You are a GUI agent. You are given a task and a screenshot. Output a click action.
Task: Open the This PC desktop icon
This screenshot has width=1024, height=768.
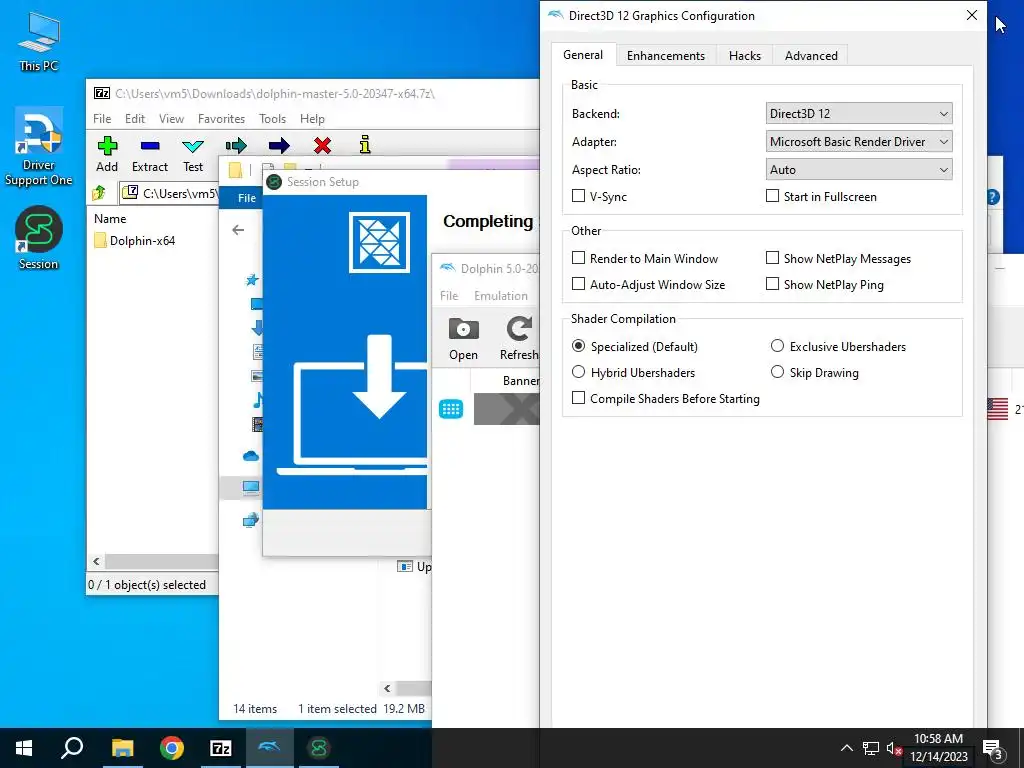point(39,42)
